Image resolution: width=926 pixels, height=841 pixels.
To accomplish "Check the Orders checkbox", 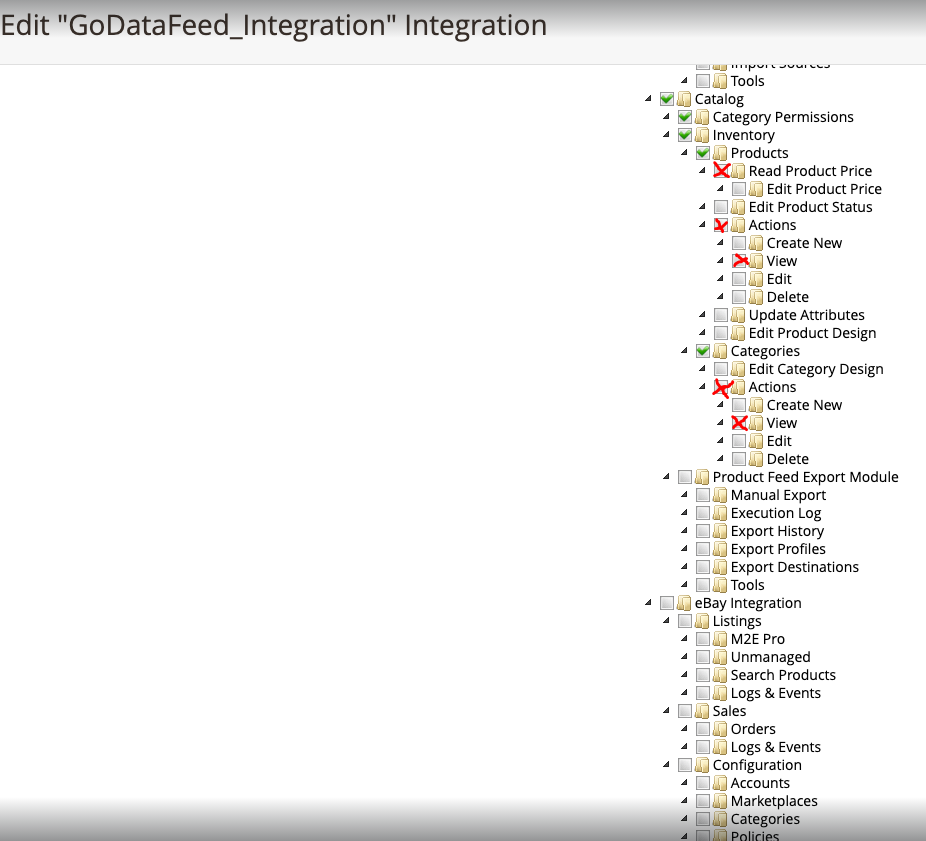I will click(703, 729).
